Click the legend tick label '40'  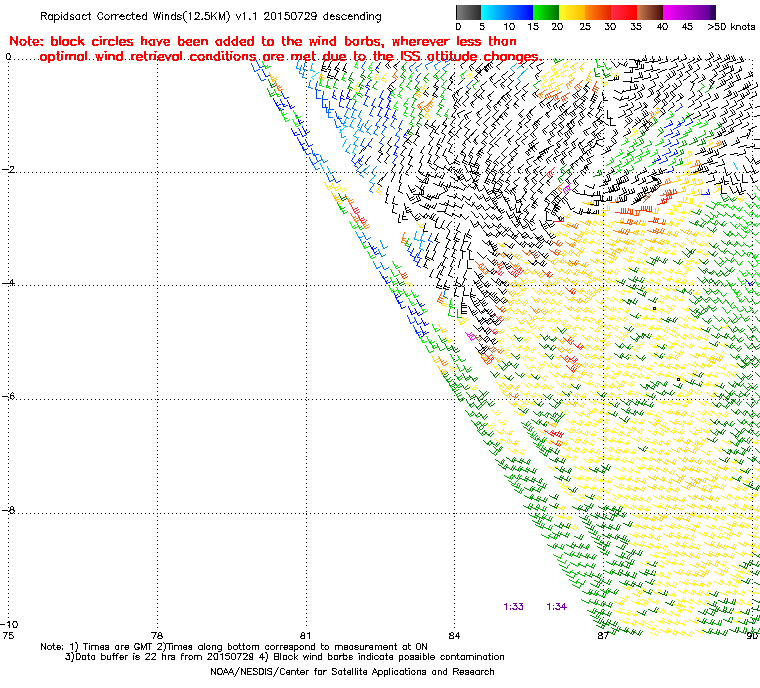662,27
